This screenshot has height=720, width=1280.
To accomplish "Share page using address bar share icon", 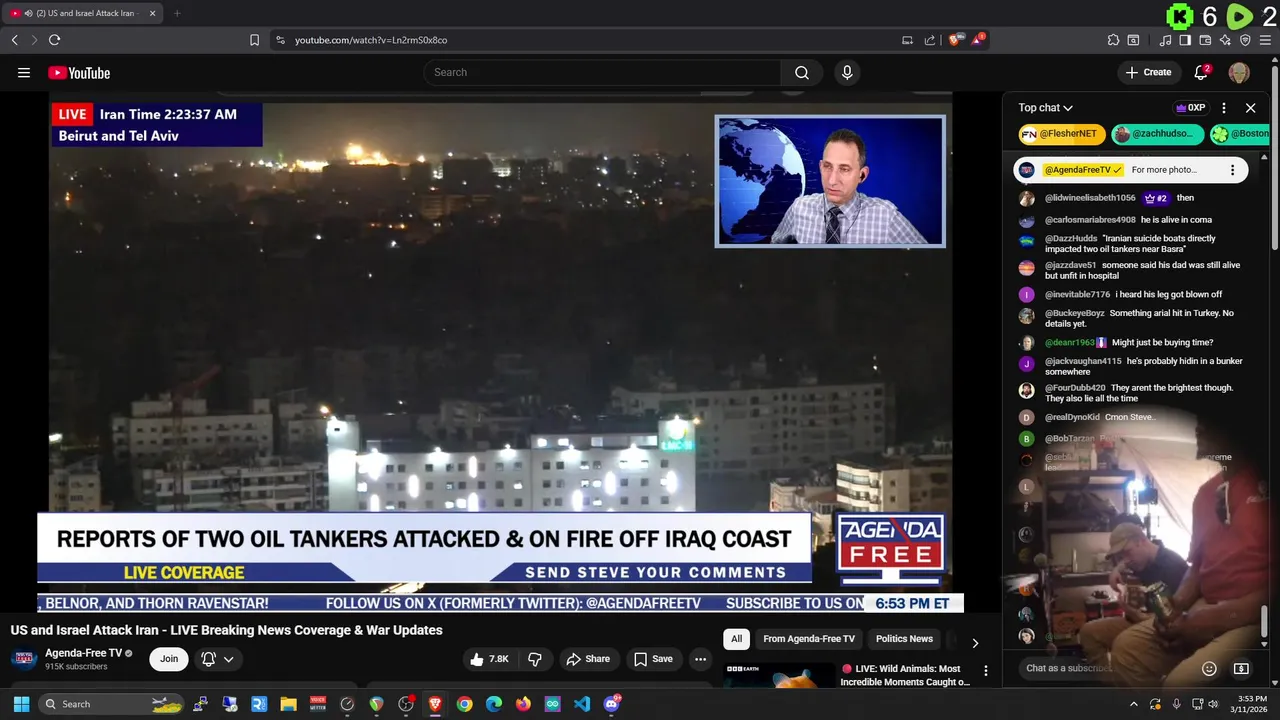I will tap(930, 40).
